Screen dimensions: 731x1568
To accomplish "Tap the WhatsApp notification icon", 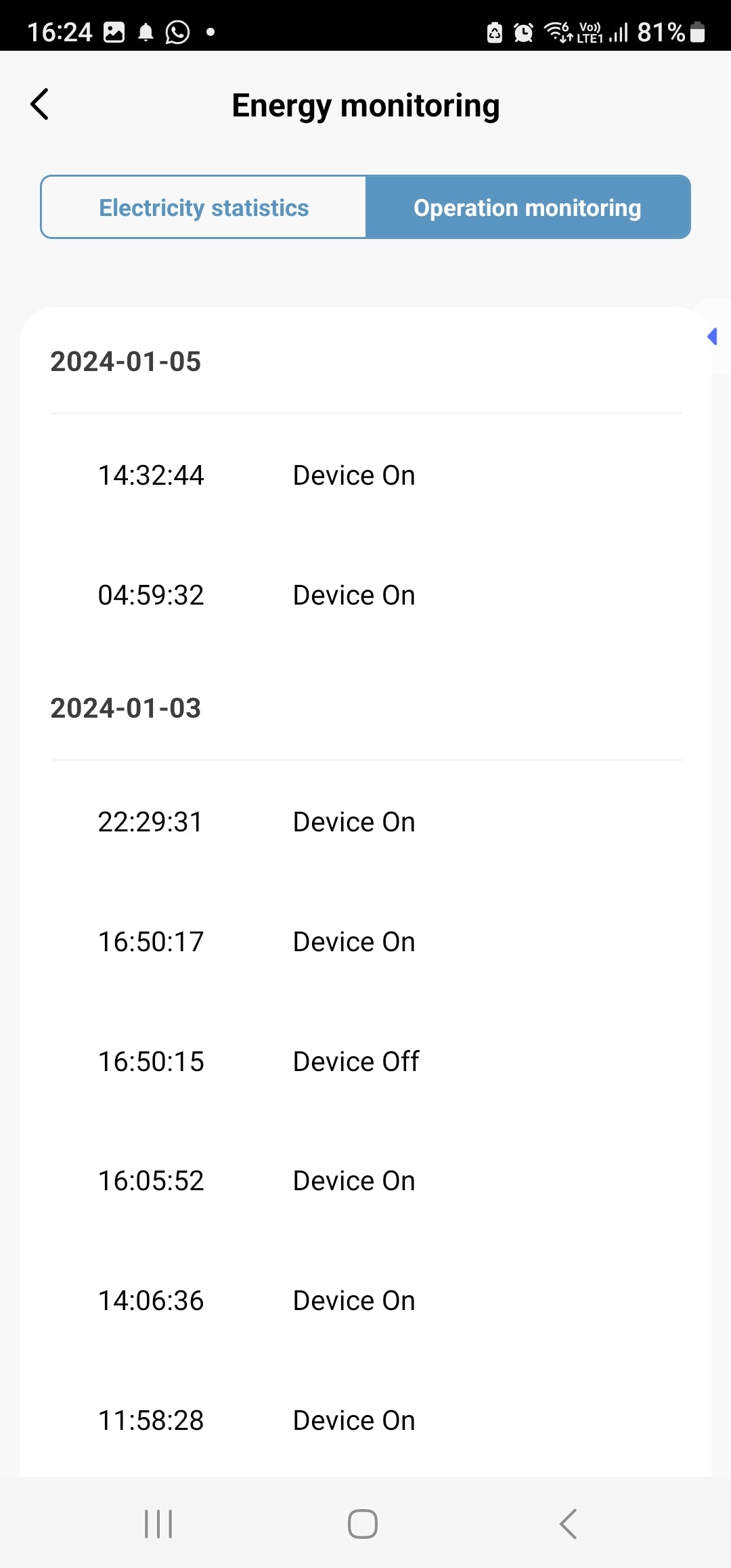I will (x=177, y=32).
